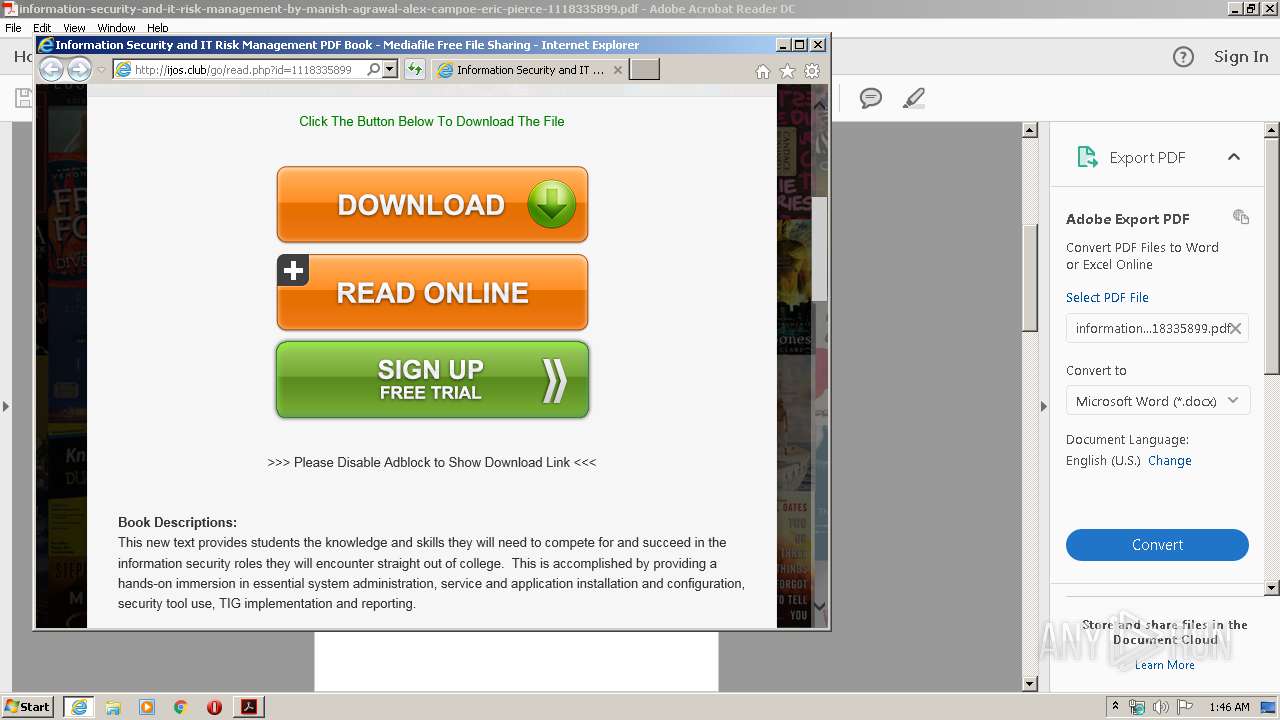Open Acrobat Help question mark icon

coord(1183,57)
